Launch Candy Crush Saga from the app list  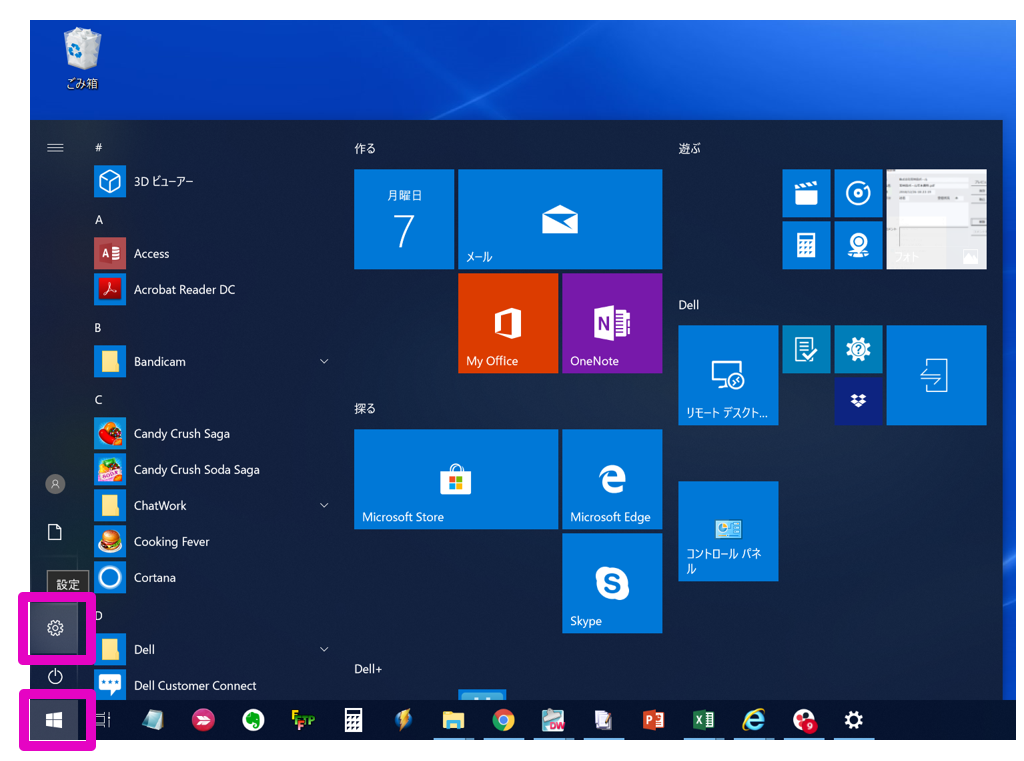210,434
